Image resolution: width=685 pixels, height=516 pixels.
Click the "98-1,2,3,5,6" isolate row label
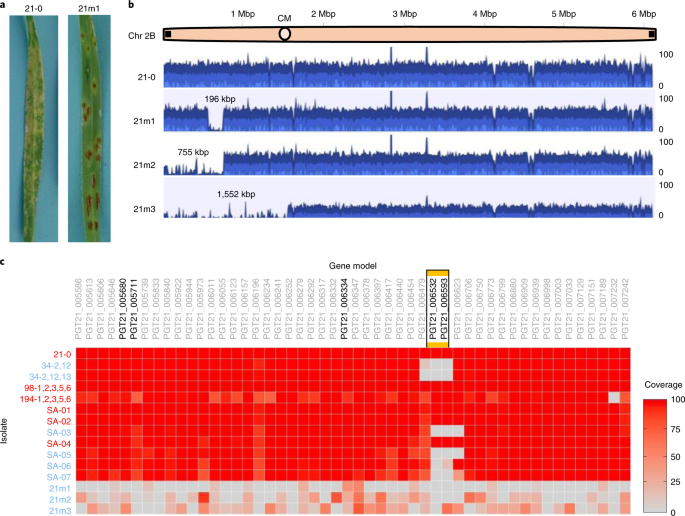tap(48, 388)
